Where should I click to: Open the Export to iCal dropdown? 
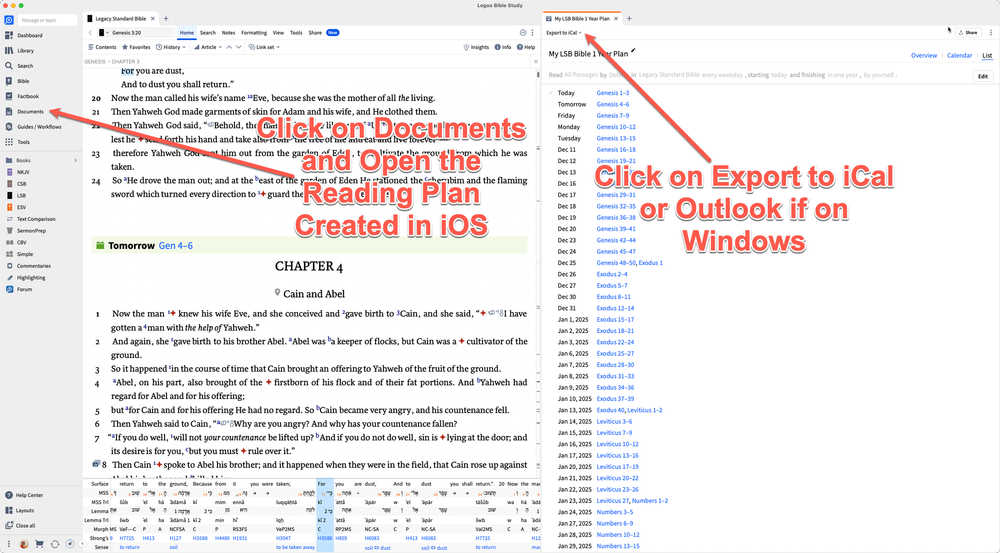pyautogui.click(x=564, y=33)
